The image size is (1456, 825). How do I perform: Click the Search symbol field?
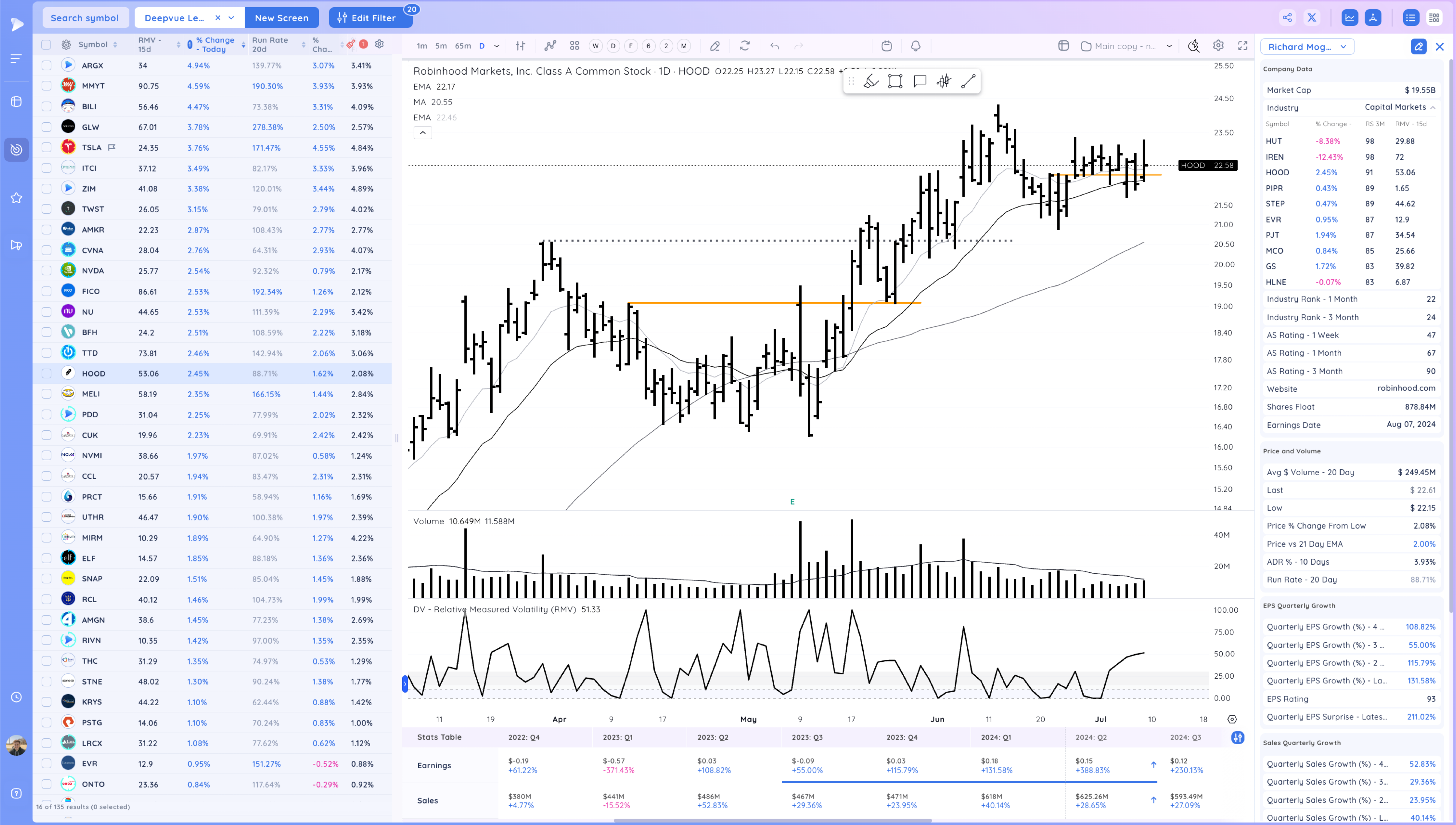[85, 17]
